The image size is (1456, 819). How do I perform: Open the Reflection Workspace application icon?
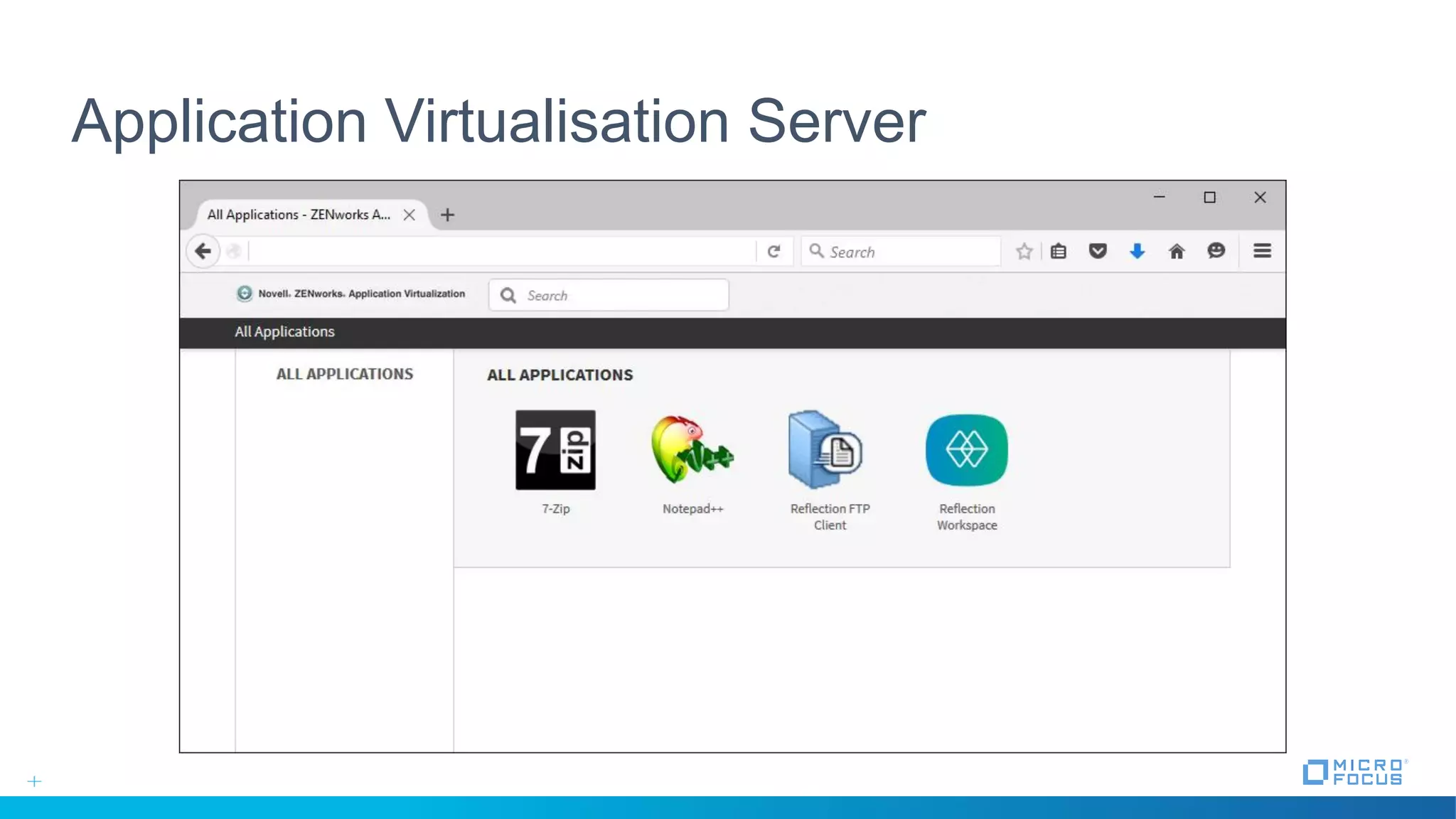click(x=967, y=450)
